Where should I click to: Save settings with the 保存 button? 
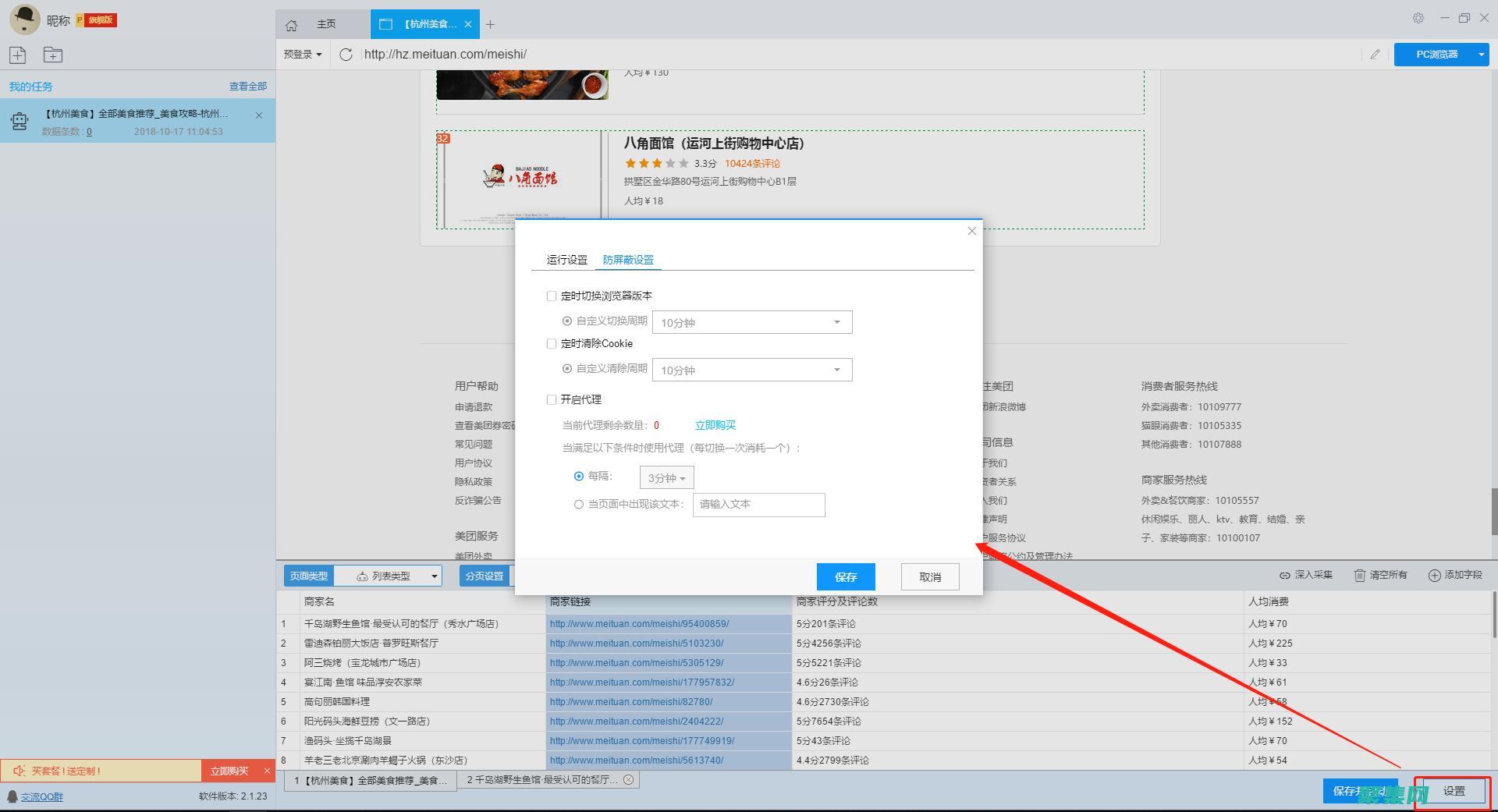click(846, 576)
